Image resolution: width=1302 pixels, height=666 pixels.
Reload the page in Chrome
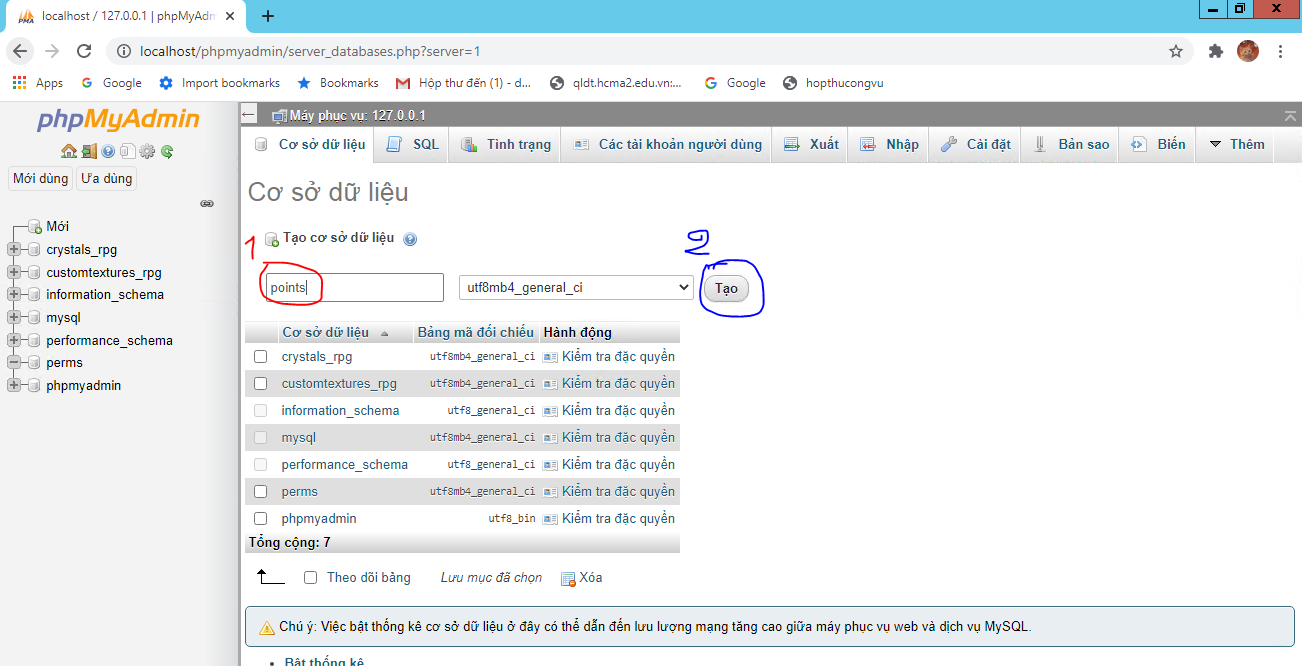pos(84,51)
